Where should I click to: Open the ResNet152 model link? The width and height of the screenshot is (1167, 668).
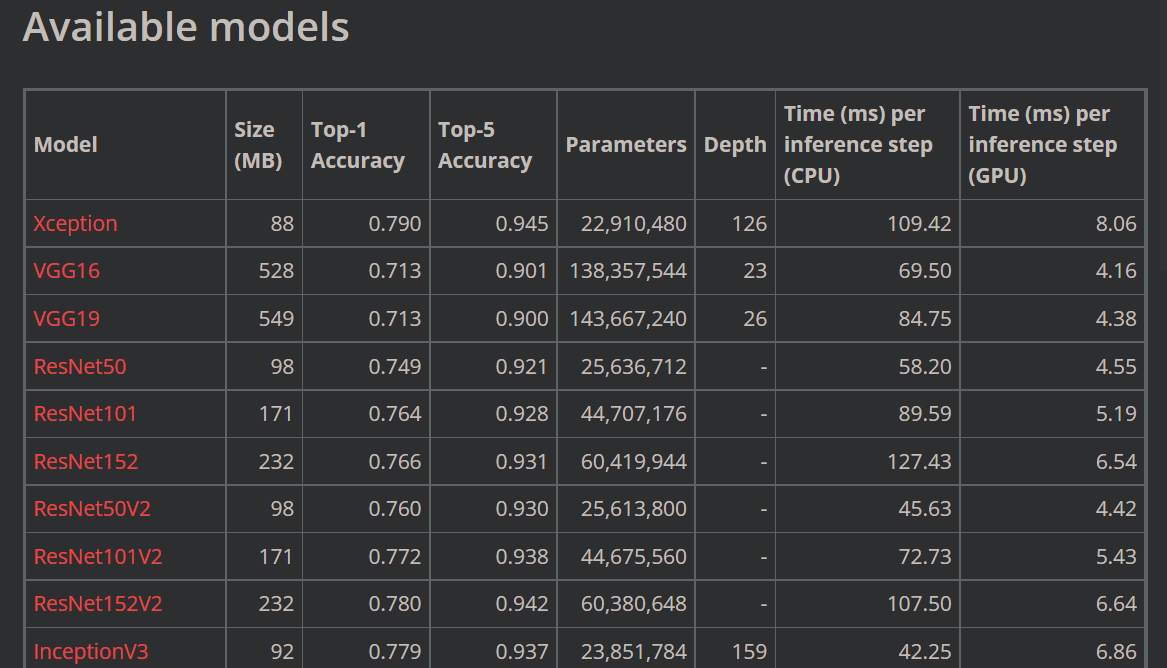click(x=87, y=461)
